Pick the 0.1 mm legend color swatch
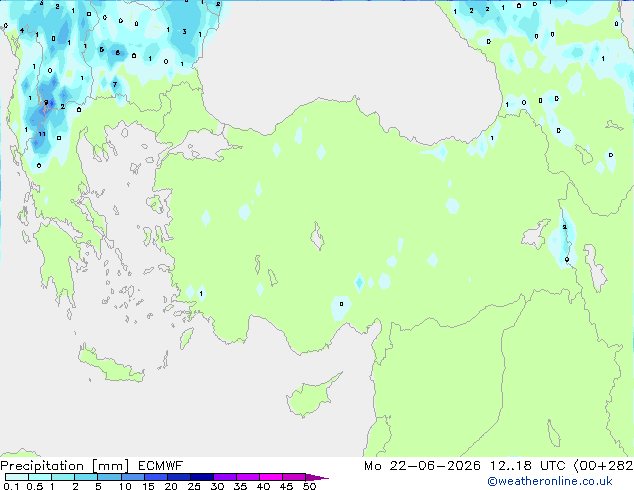634x490 pixels. point(17,477)
